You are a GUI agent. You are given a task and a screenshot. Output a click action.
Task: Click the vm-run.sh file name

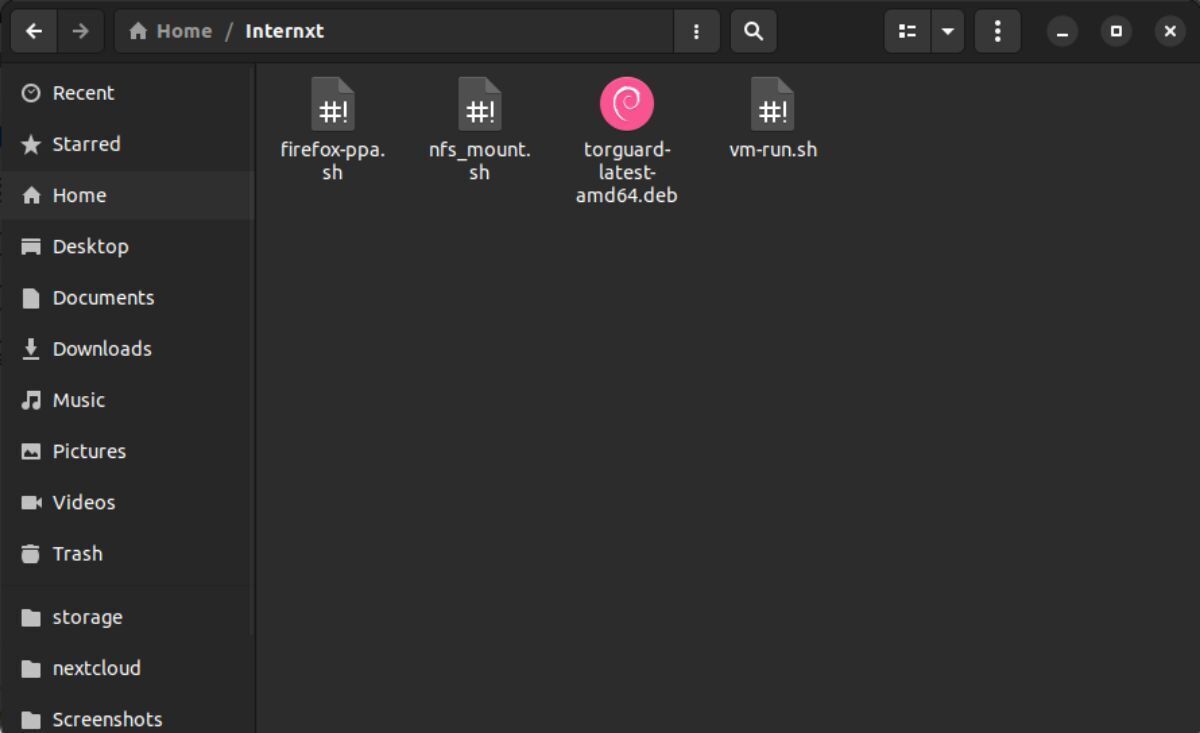pyautogui.click(x=773, y=150)
